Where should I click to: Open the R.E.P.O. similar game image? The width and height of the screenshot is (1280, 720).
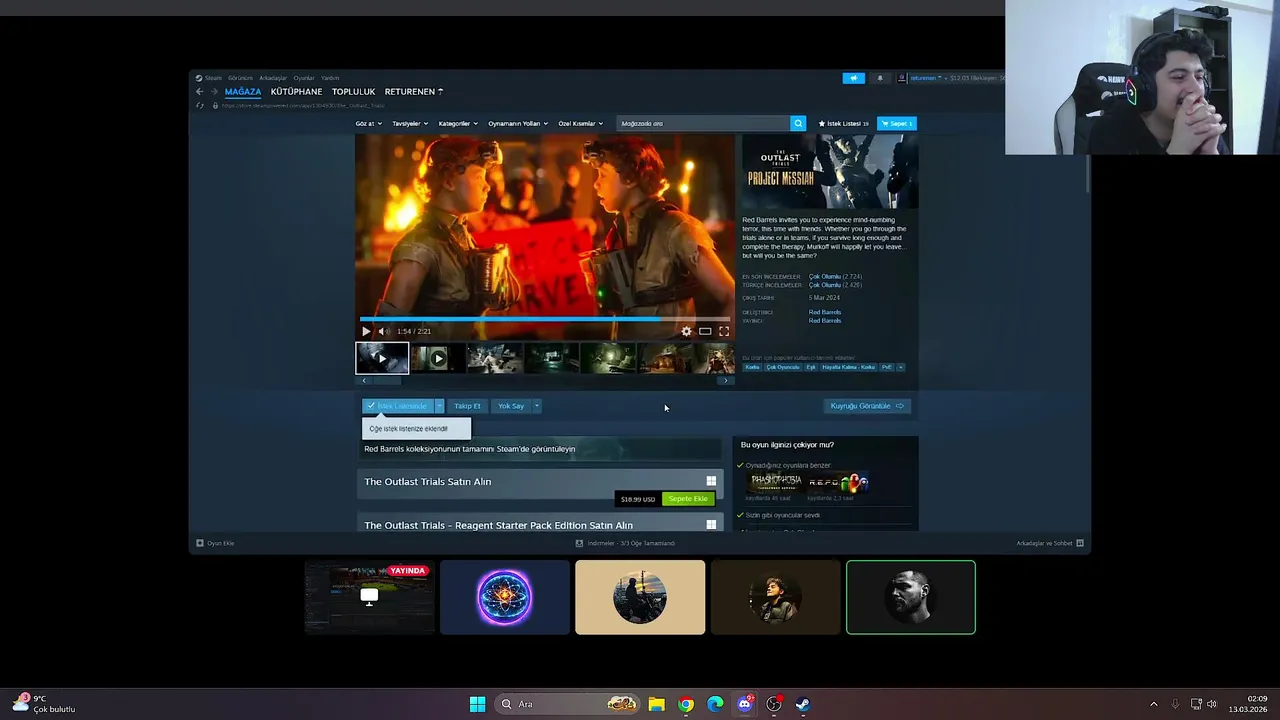[x=838, y=482]
